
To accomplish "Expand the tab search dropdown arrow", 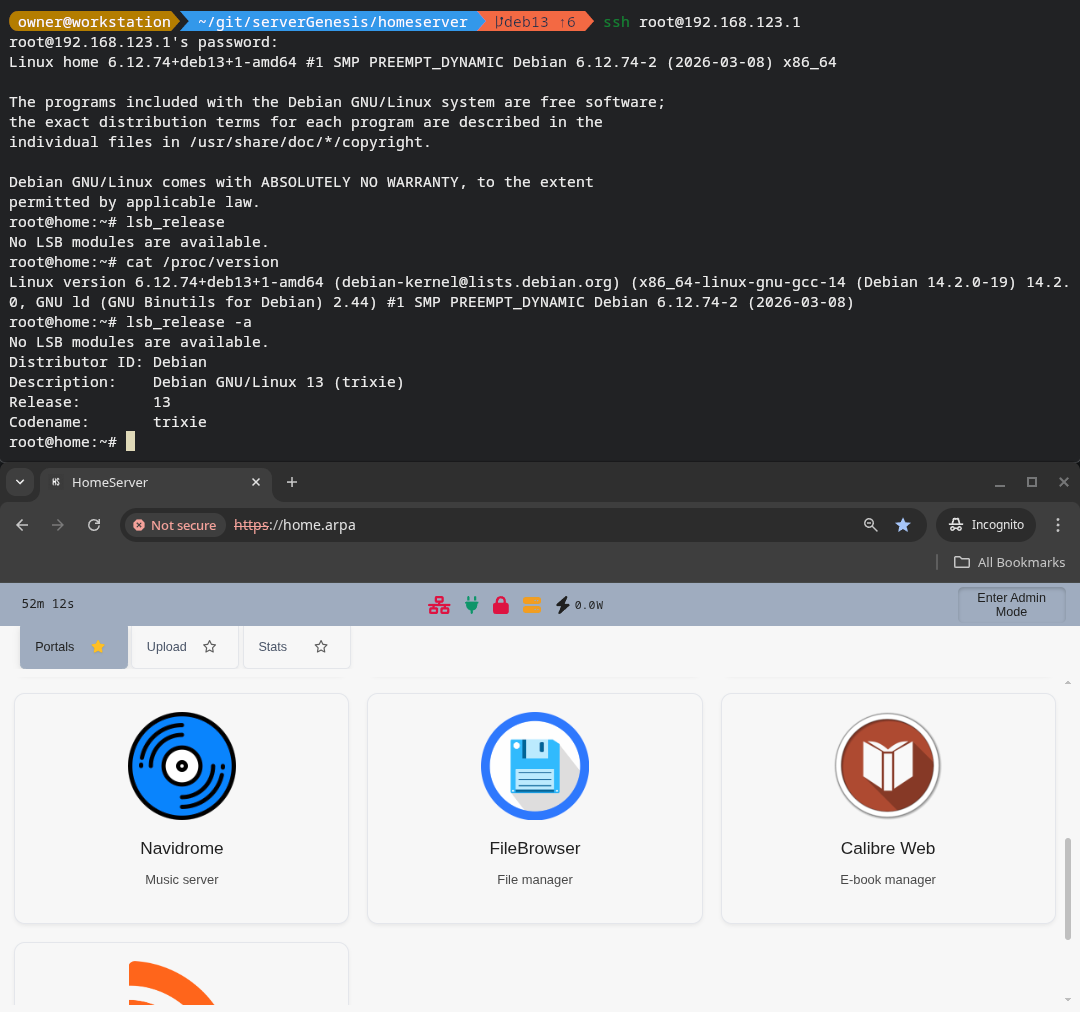I will coord(20,482).
